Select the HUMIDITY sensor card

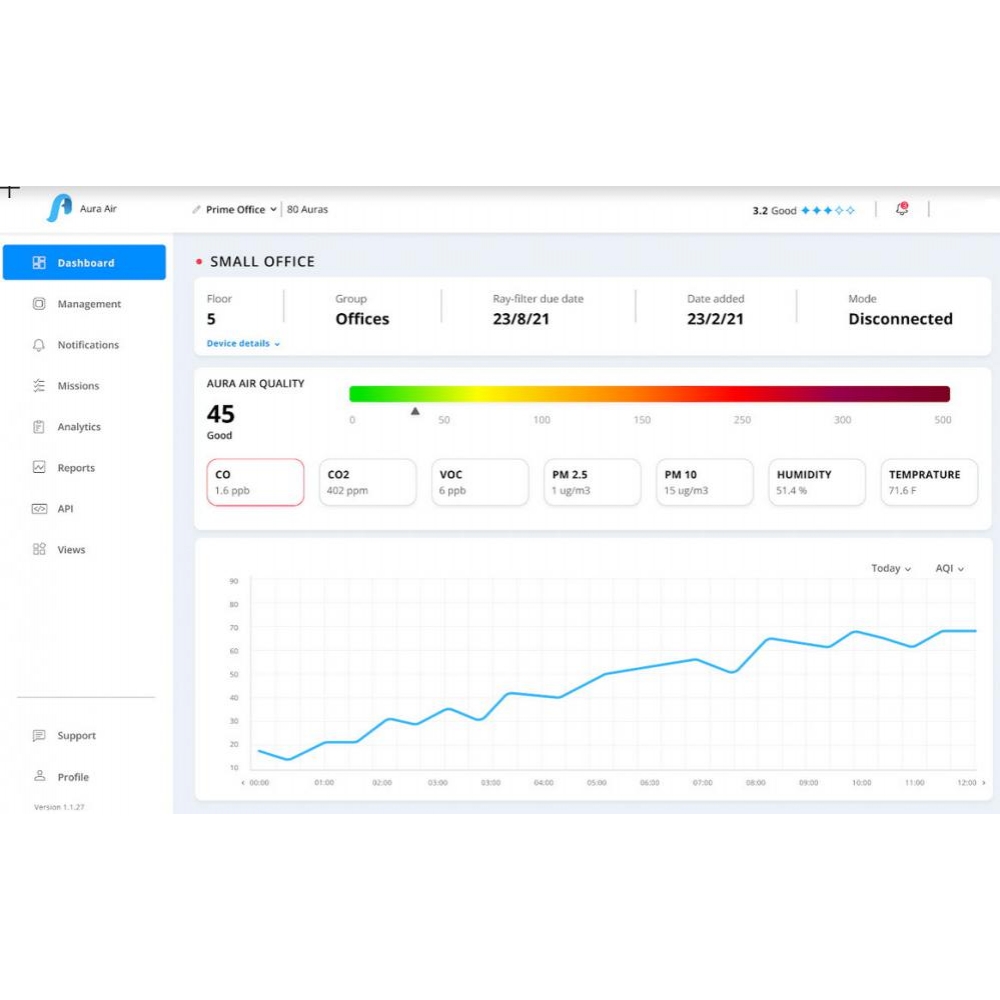(816, 481)
